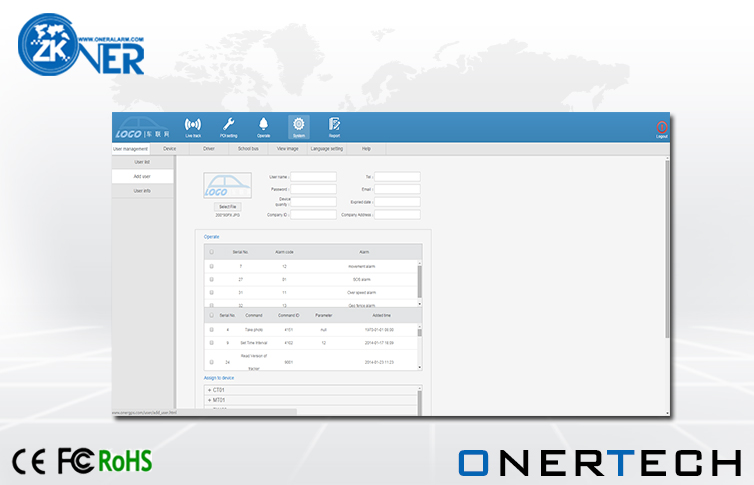754x485 pixels.
Task: Click the Select File button
Action: (227, 207)
